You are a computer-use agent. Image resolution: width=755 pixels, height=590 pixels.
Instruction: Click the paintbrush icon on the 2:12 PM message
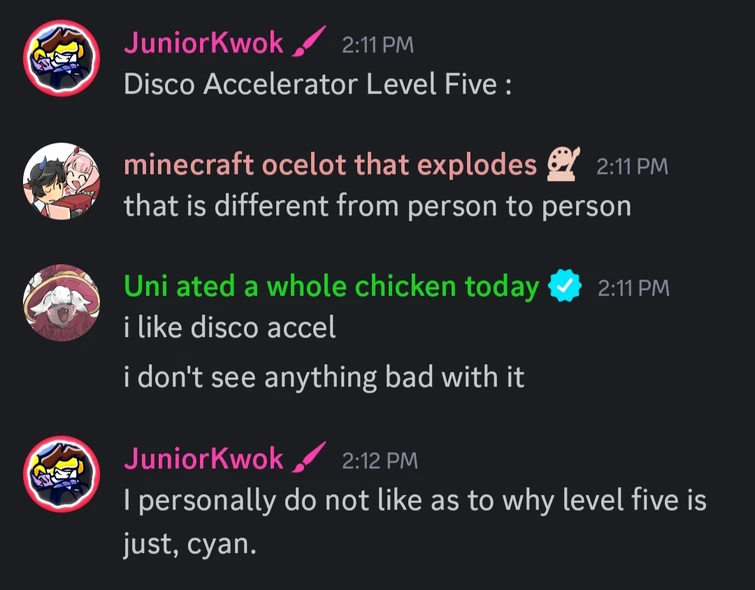[309, 459]
